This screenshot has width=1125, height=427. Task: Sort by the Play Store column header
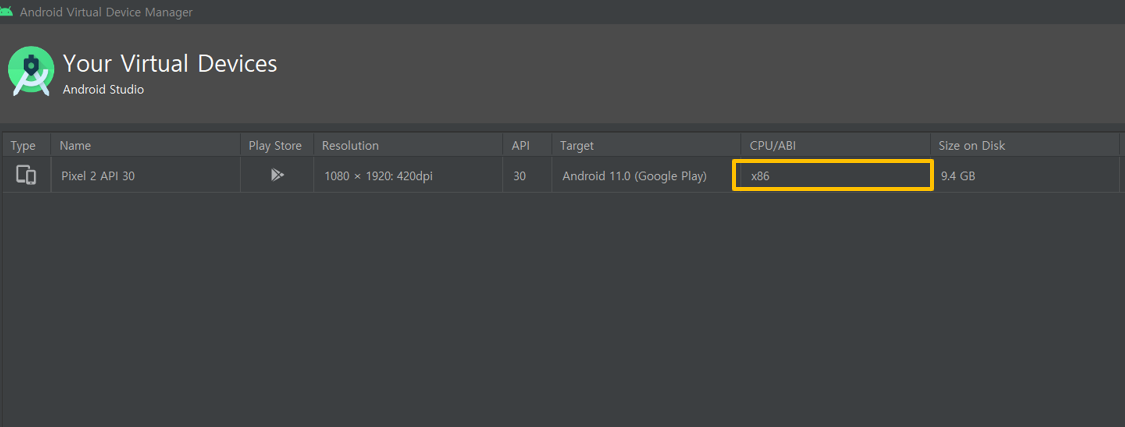pos(276,146)
